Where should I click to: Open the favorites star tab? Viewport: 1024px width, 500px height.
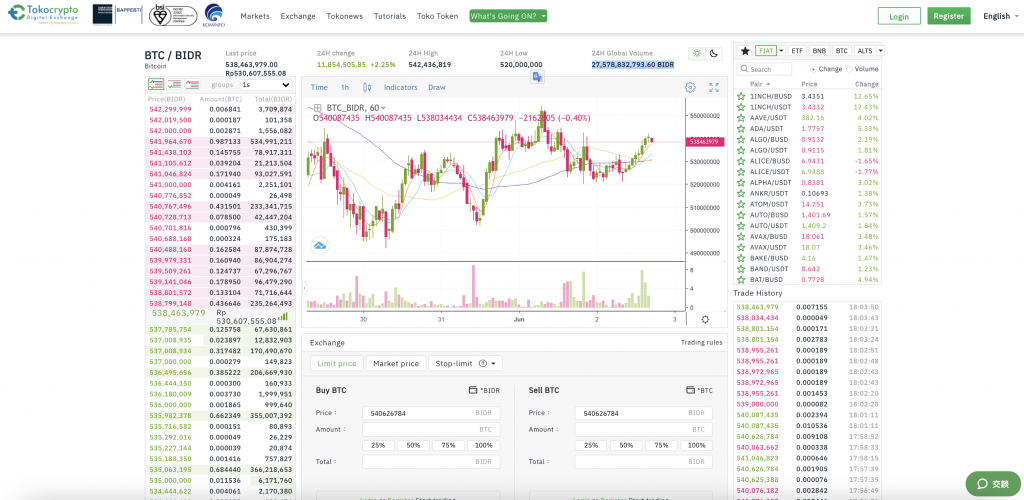pos(745,51)
